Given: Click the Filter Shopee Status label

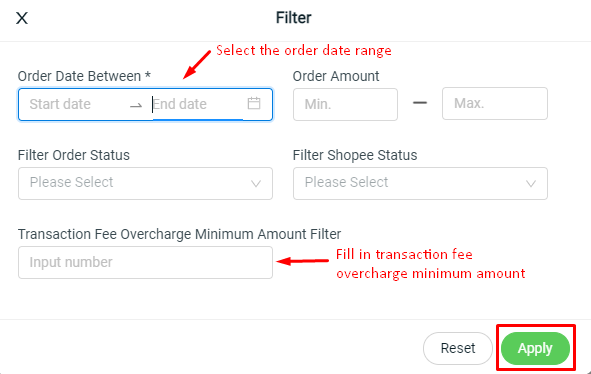Looking at the screenshot, I should (355, 155).
